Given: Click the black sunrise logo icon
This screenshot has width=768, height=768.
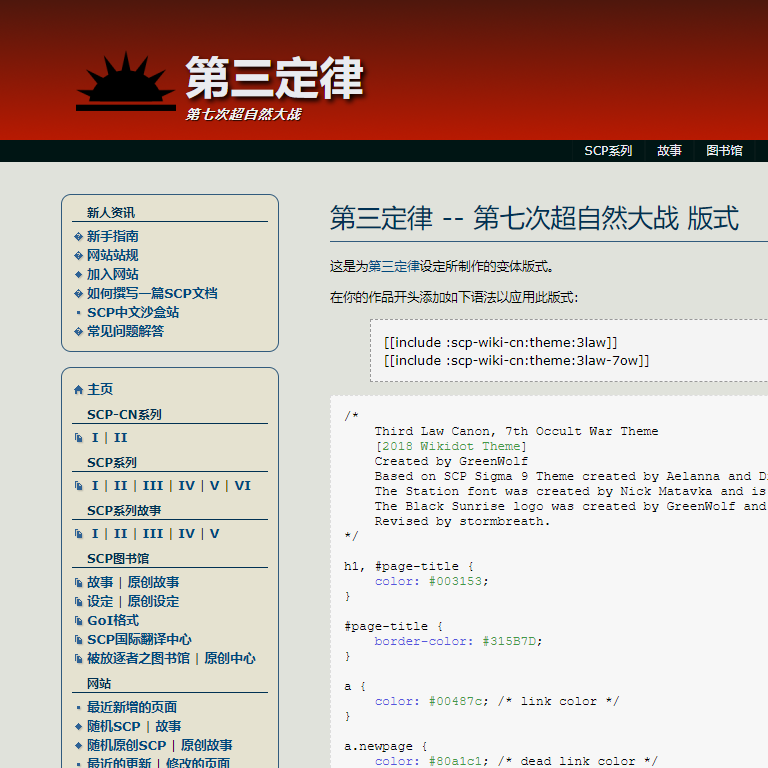Looking at the screenshot, I should click(x=126, y=82).
